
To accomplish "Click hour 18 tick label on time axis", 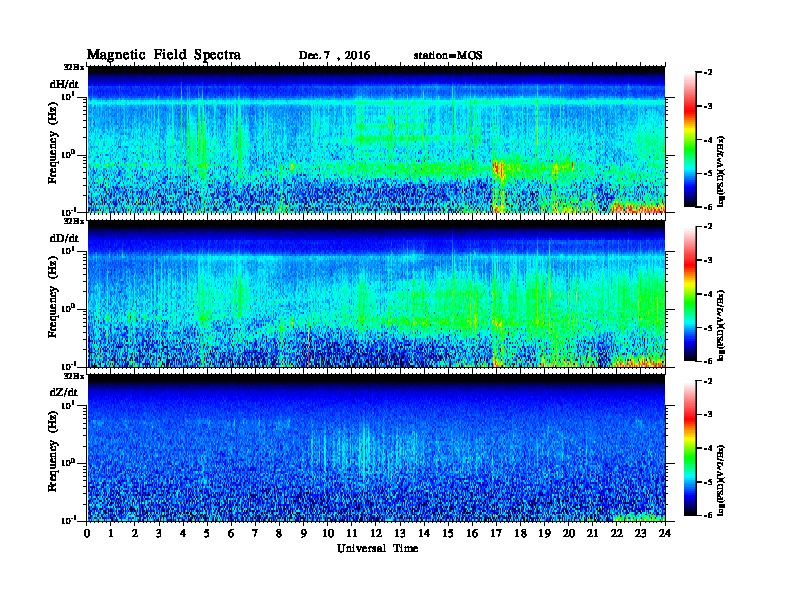I will 520,534.
